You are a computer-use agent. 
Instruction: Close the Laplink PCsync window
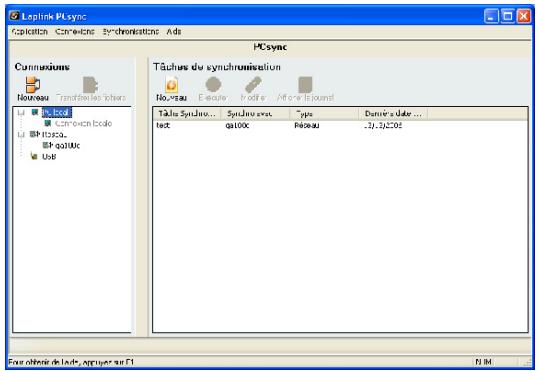tap(524, 16)
